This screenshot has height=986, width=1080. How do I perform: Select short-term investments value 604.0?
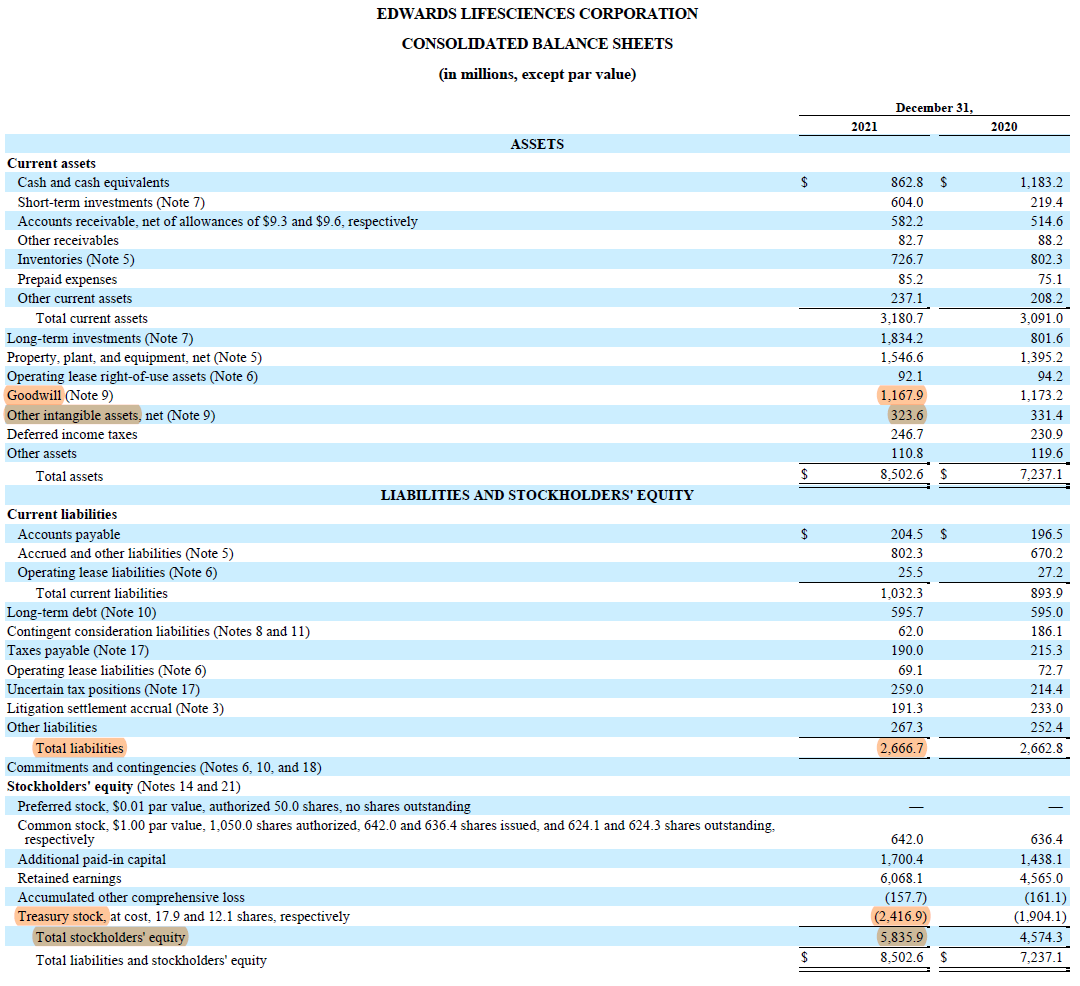coord(906,202)
